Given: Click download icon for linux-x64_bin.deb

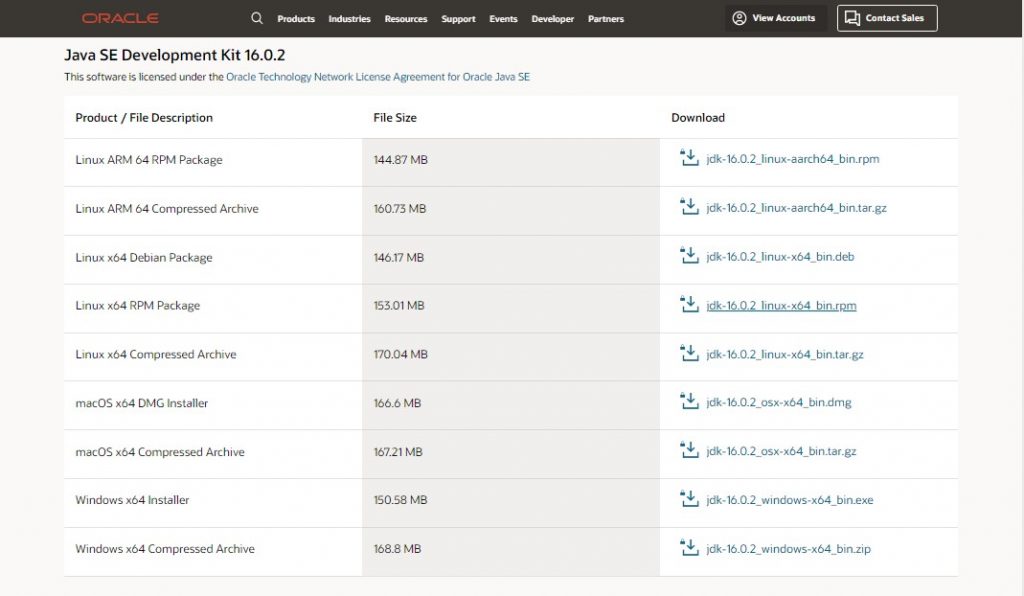Looking at the screenshot, I should tap(689, 256).
